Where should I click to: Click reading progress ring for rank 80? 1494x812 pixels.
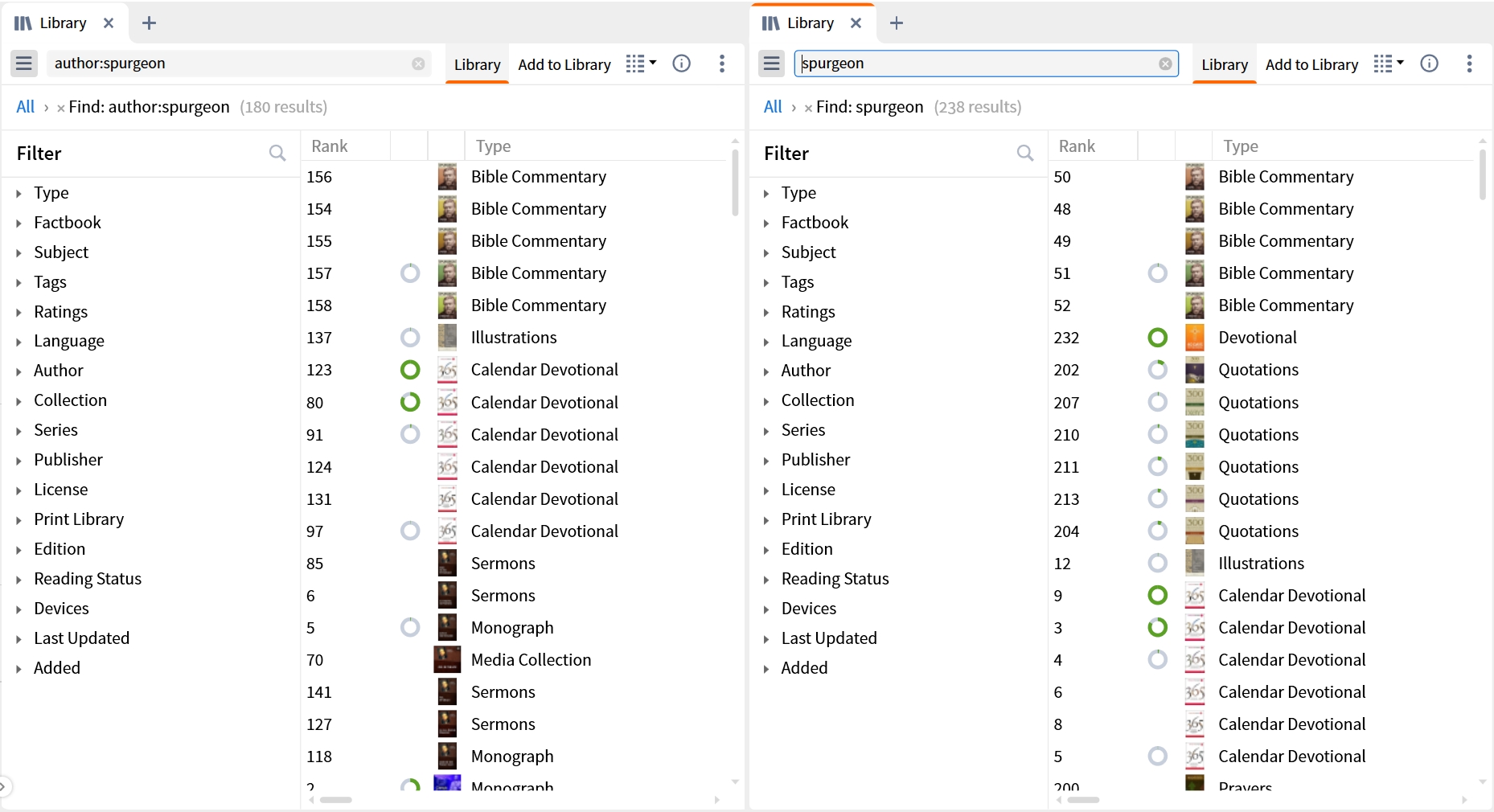tap(410, 402)
